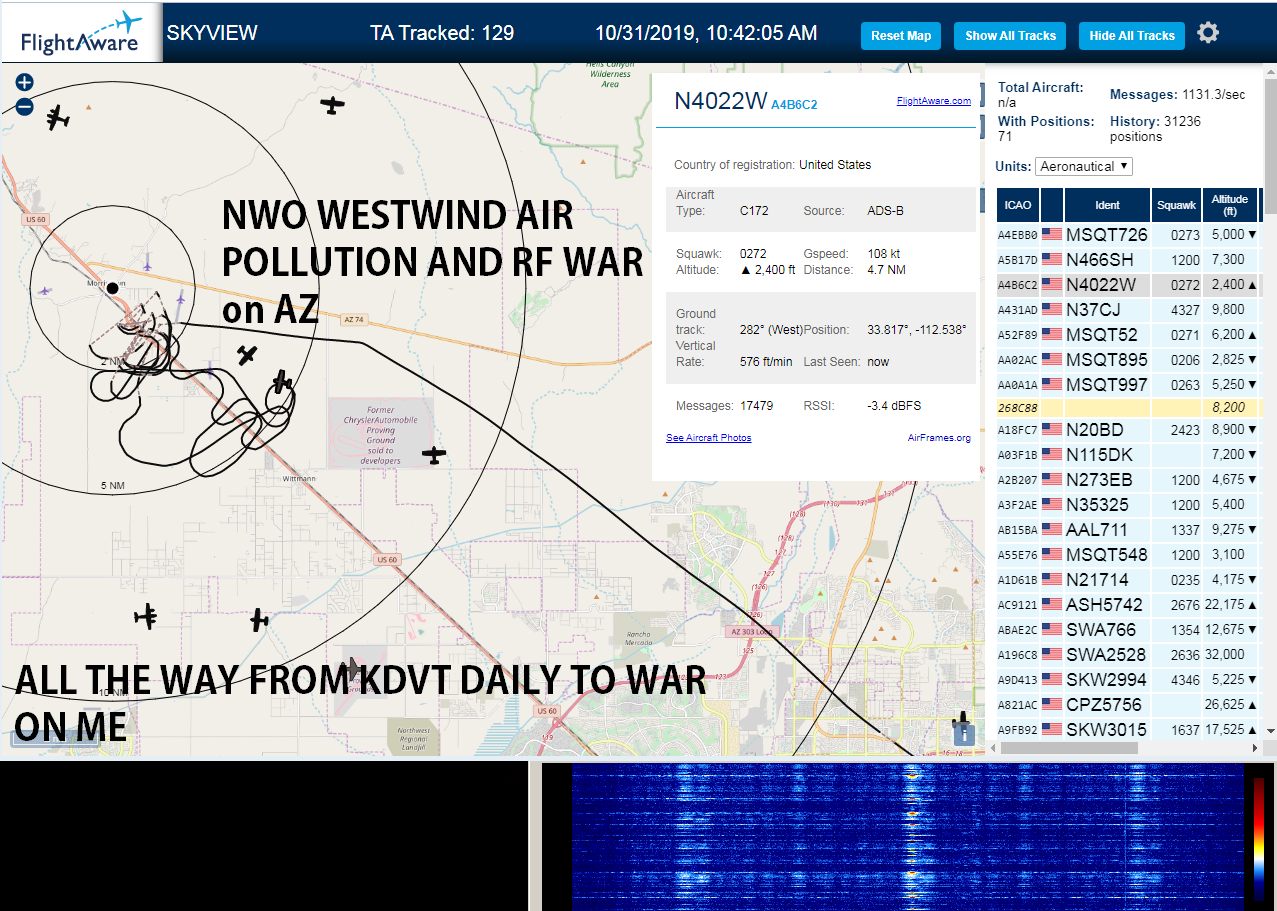Screen dimensions: 1277x911
Task: Sort table by the Ident column header
Action: (x=1107, y=205)
